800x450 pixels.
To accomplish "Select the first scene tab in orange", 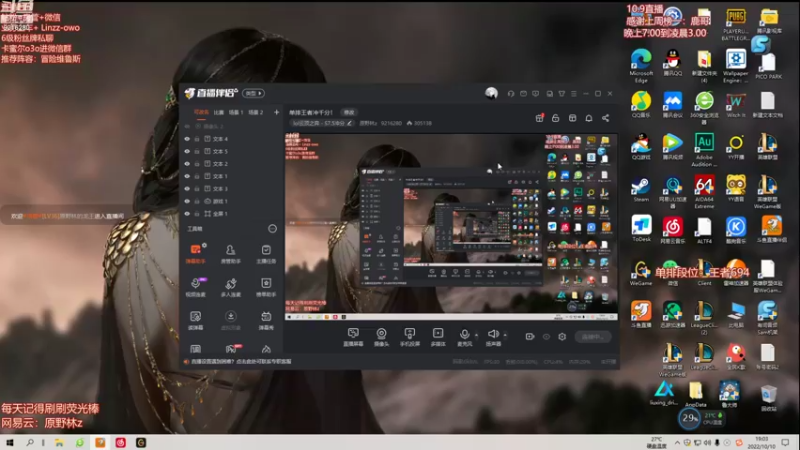I will [201, 112].
